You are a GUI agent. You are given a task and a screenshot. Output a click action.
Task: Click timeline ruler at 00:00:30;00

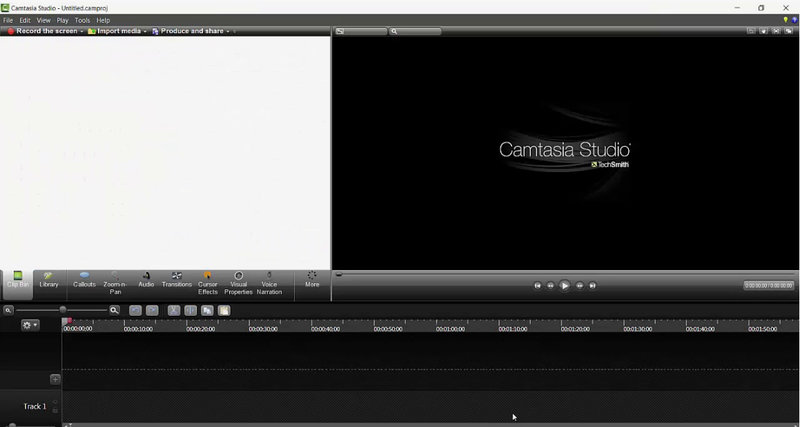click(x=263, y=329)
